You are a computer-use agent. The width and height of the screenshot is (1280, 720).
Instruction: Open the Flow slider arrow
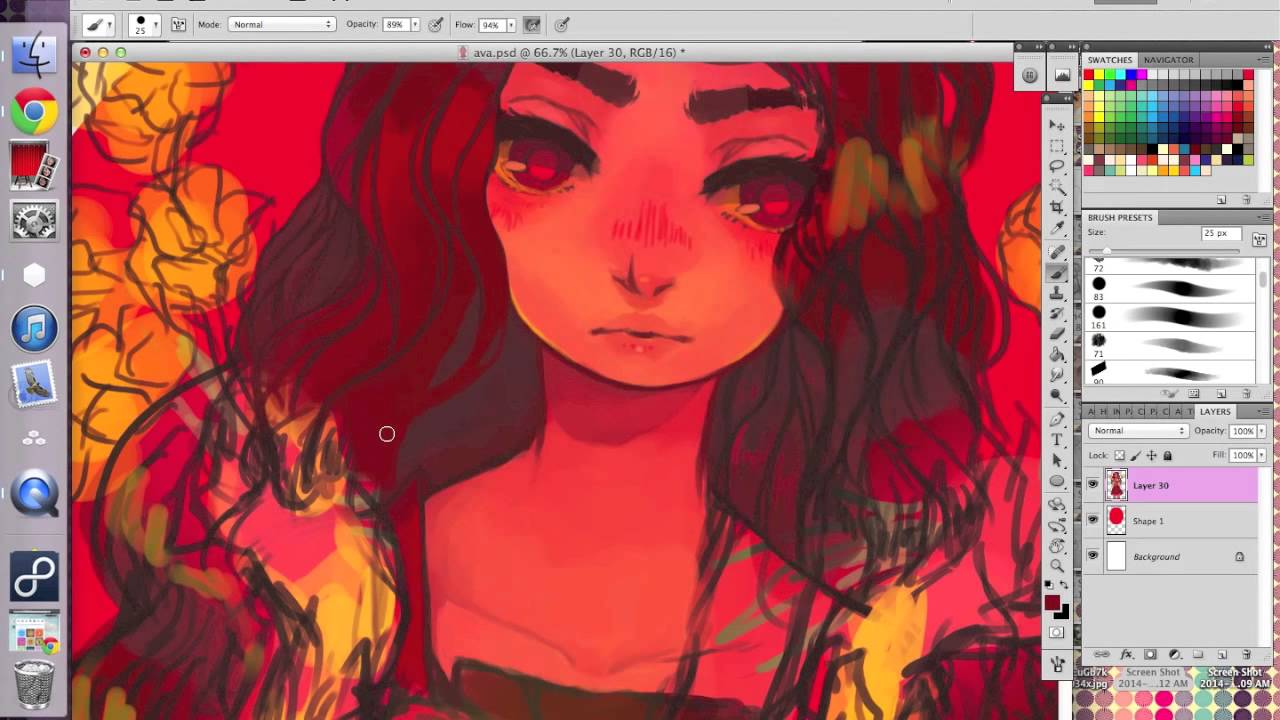click(511, 24)
